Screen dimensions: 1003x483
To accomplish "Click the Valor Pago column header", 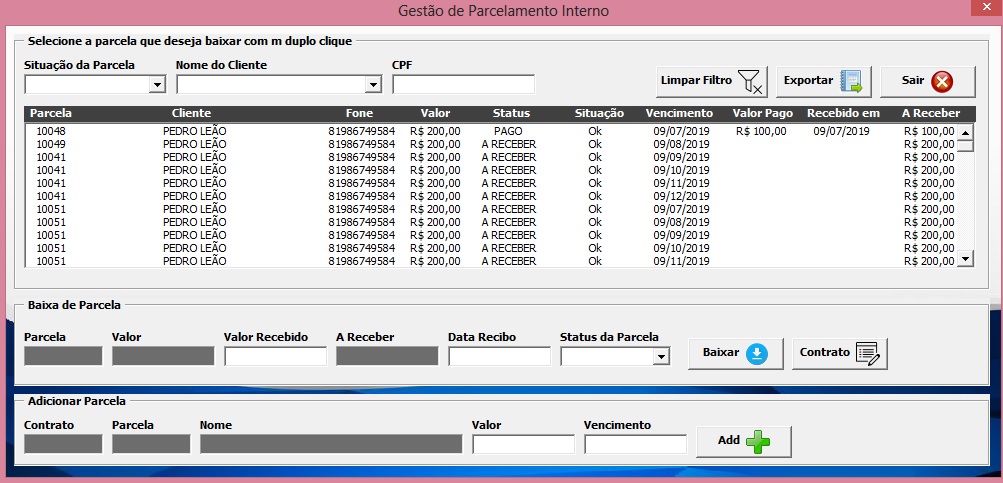I will point(762,113).
